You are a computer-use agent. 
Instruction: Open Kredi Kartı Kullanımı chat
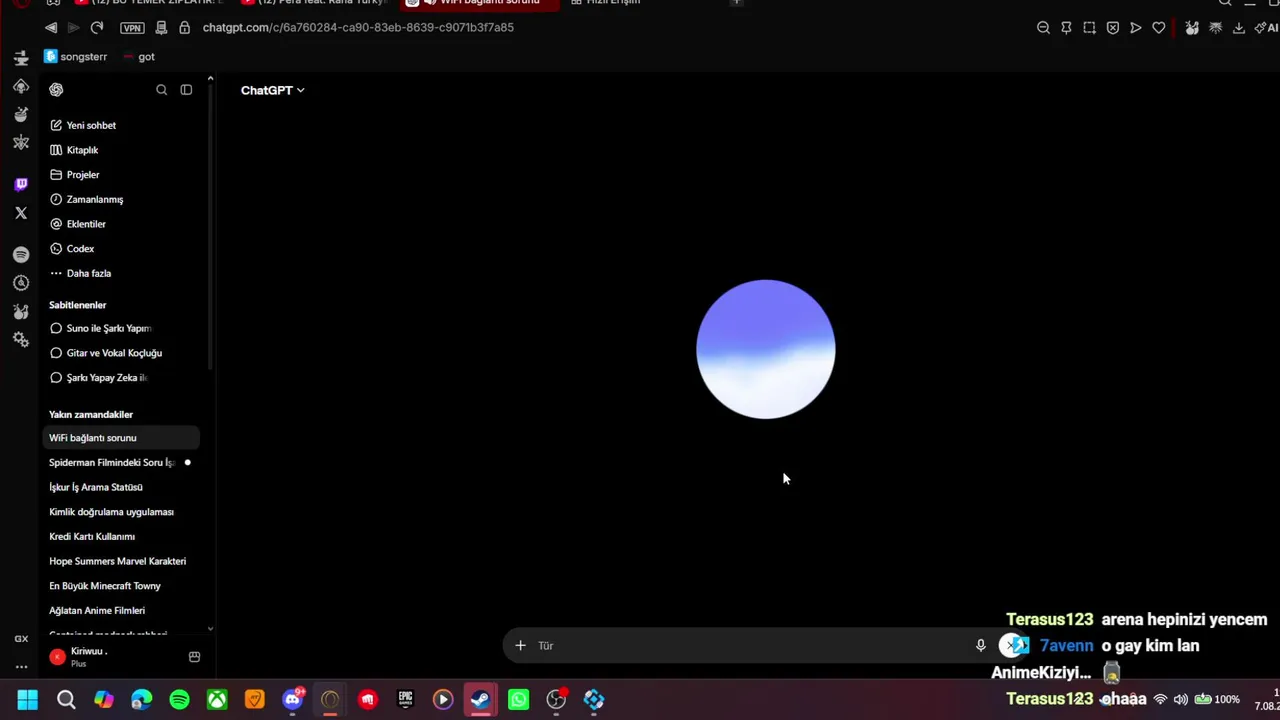(x=122, y=536)
